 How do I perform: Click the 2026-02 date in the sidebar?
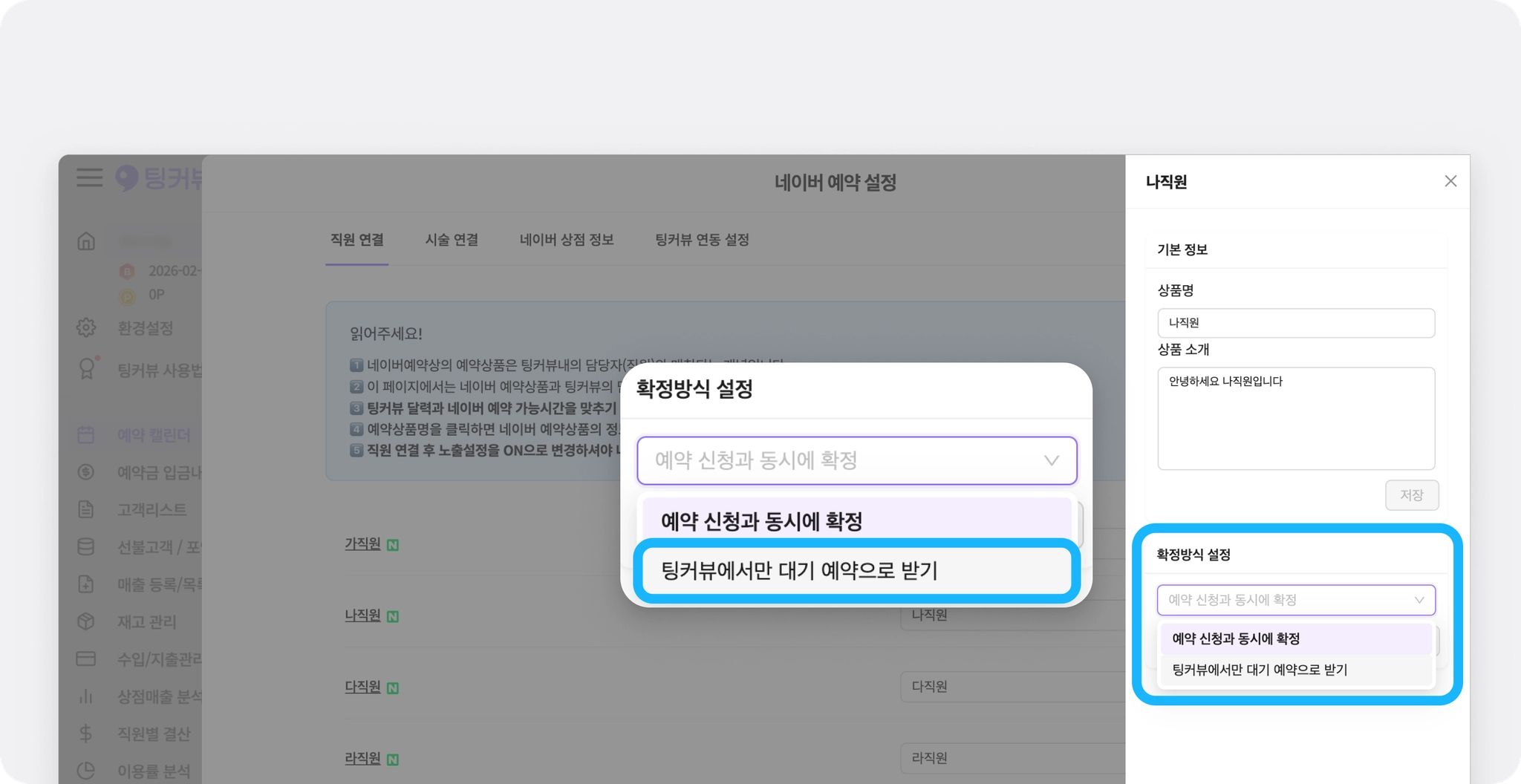click(175, 271)
